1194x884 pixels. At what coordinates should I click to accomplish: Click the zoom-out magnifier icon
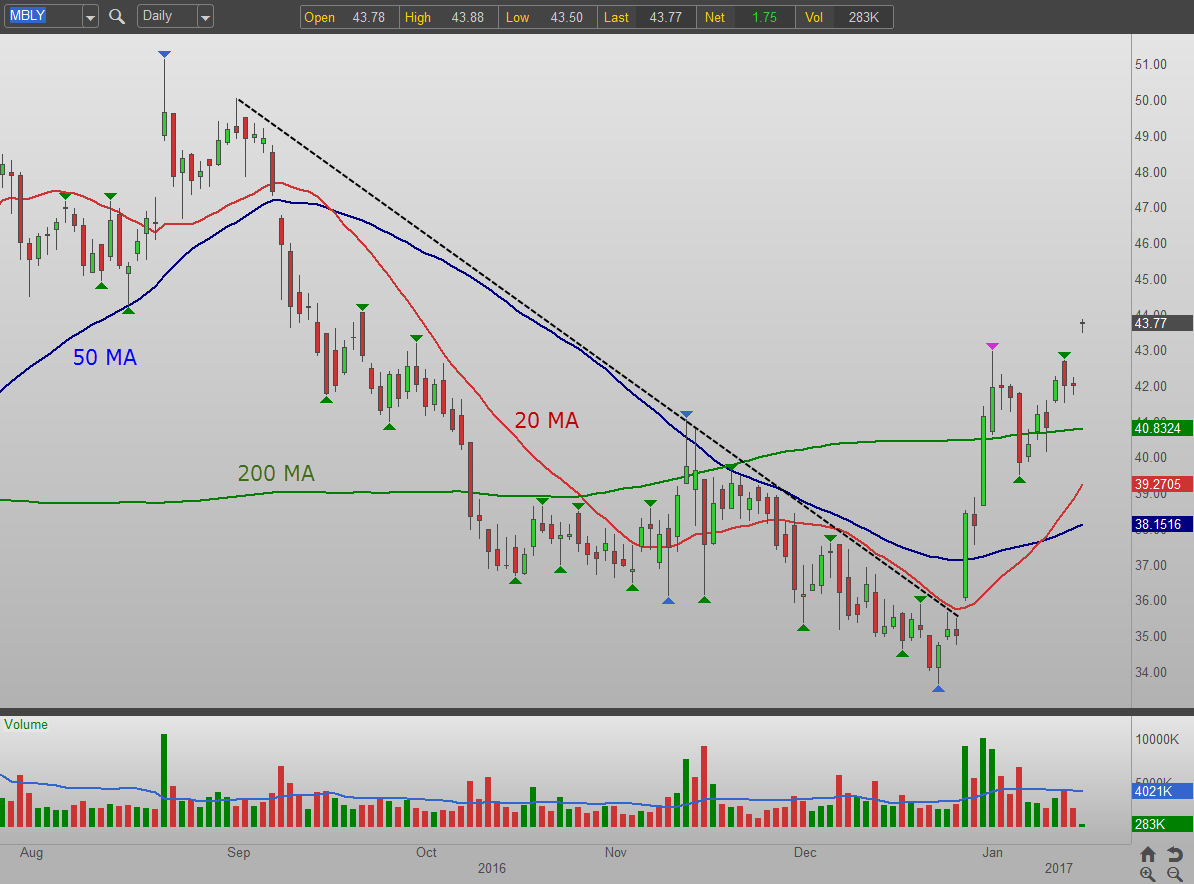pyautogui.click(x=1175, y=874)
